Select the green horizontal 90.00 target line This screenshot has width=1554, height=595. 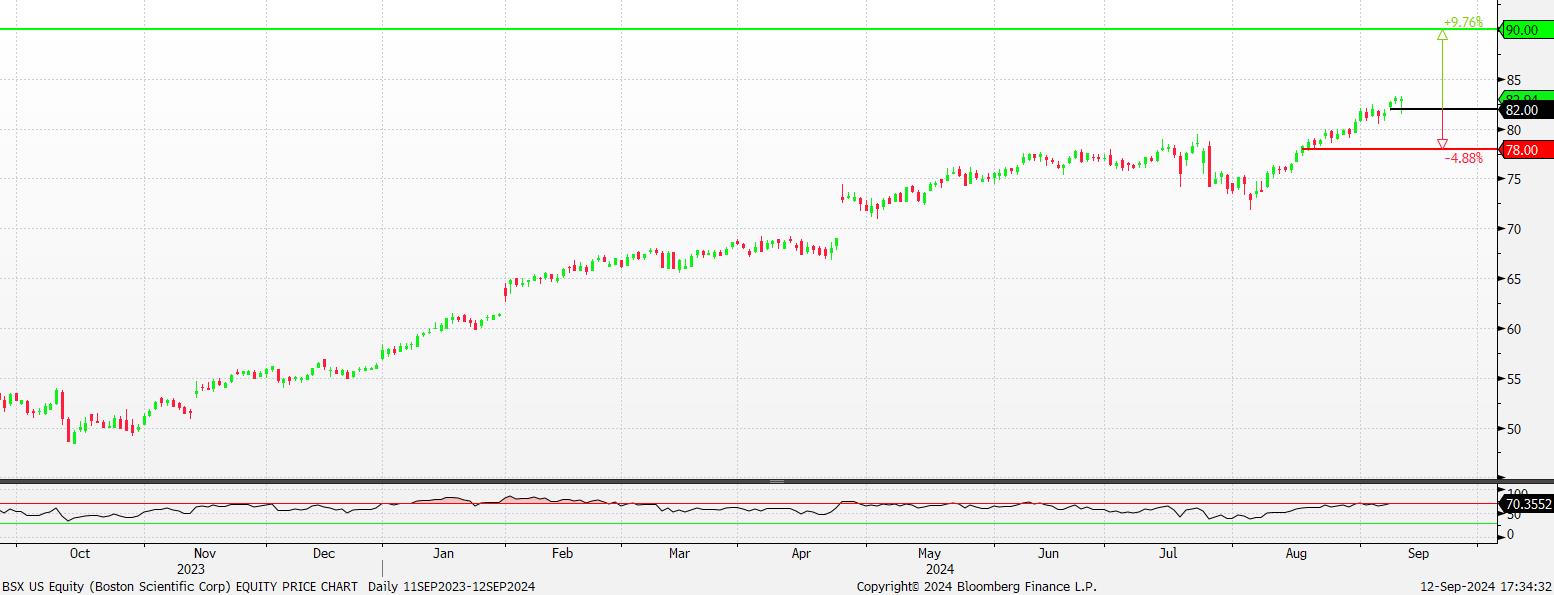pos(700,29)
